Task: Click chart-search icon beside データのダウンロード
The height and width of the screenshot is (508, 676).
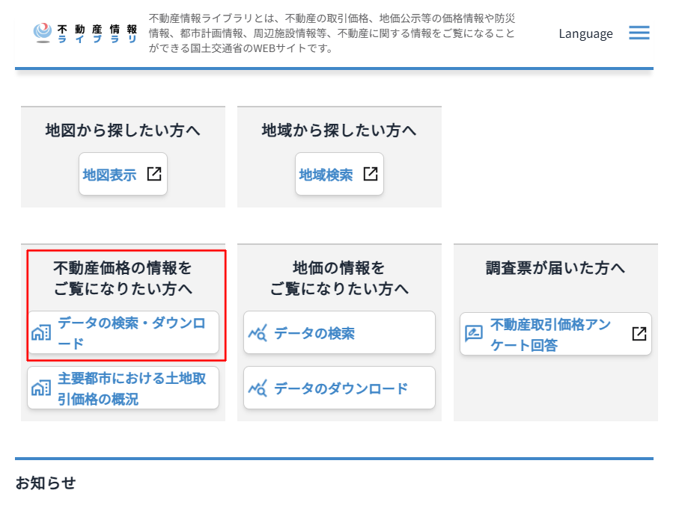Action: (x=258, y=388)
